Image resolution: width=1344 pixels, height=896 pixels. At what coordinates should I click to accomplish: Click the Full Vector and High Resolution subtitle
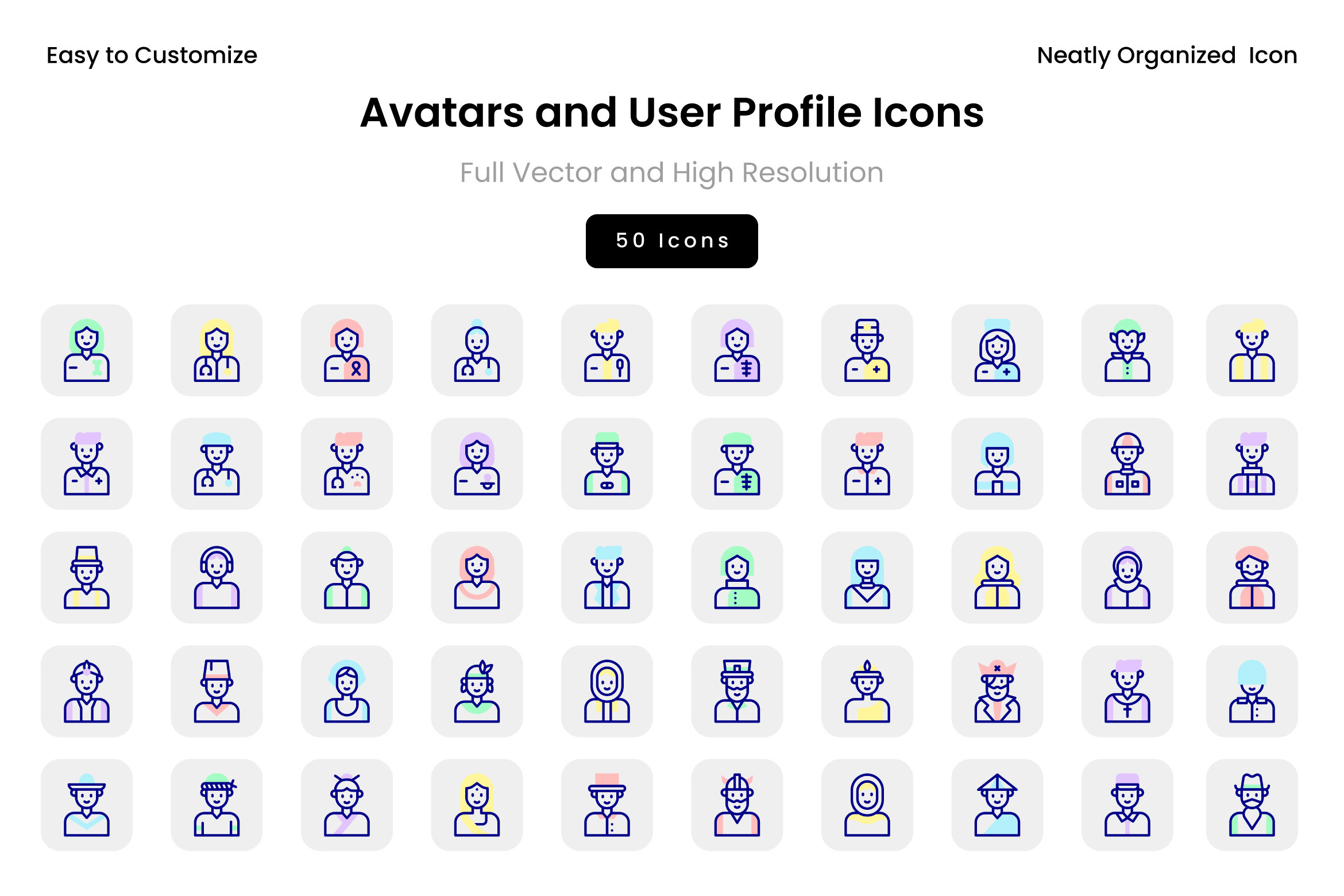(x=671, y=172)
